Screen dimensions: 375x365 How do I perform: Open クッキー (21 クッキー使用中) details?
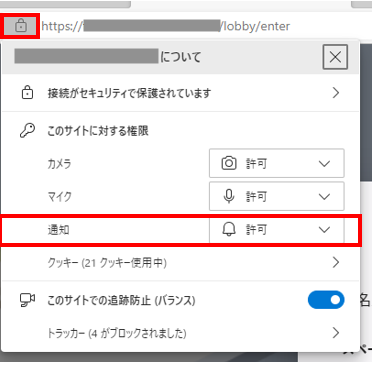[180, 263]
